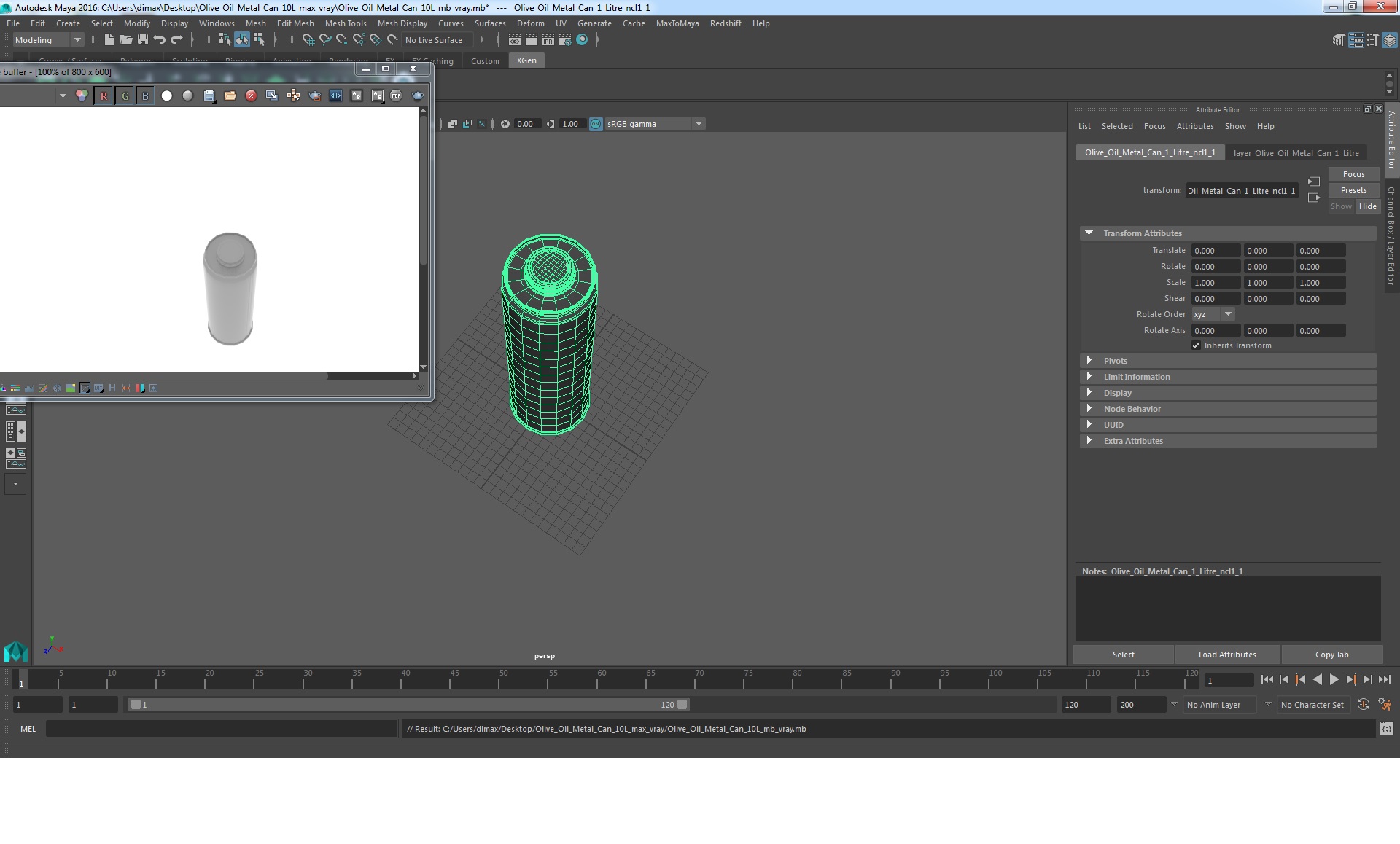Activate select by object type icon
1400x844 pixels.
click(x=241, y=40)
